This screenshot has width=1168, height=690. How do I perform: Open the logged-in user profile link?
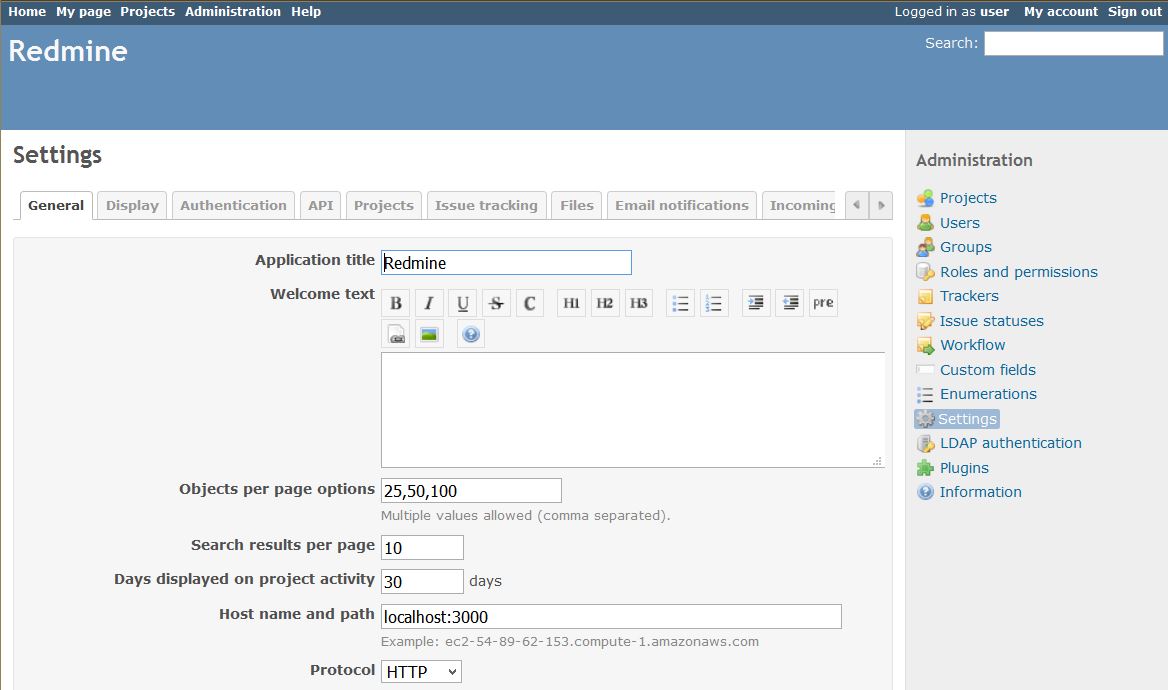click(994, 12)
